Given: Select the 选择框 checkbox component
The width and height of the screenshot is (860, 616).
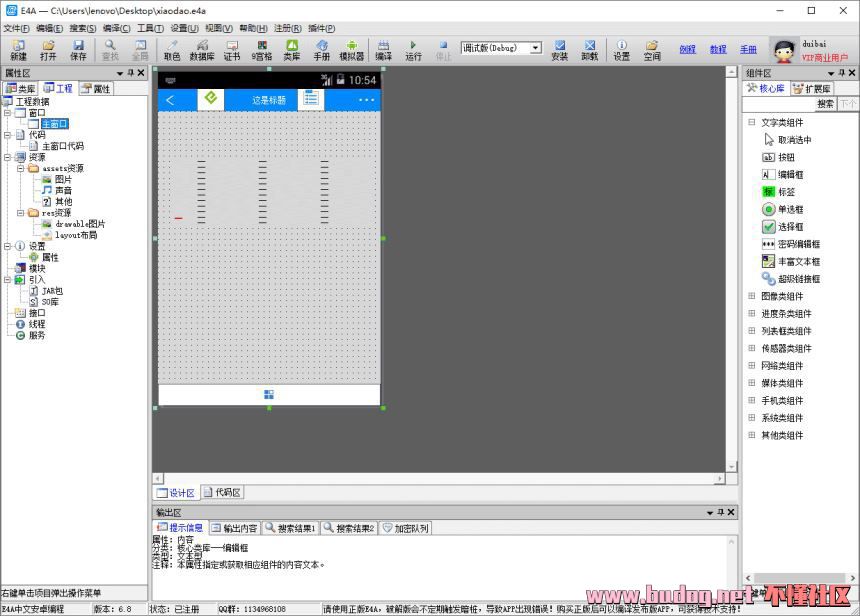Looking at the screenshot, I should tap(789, 227).
